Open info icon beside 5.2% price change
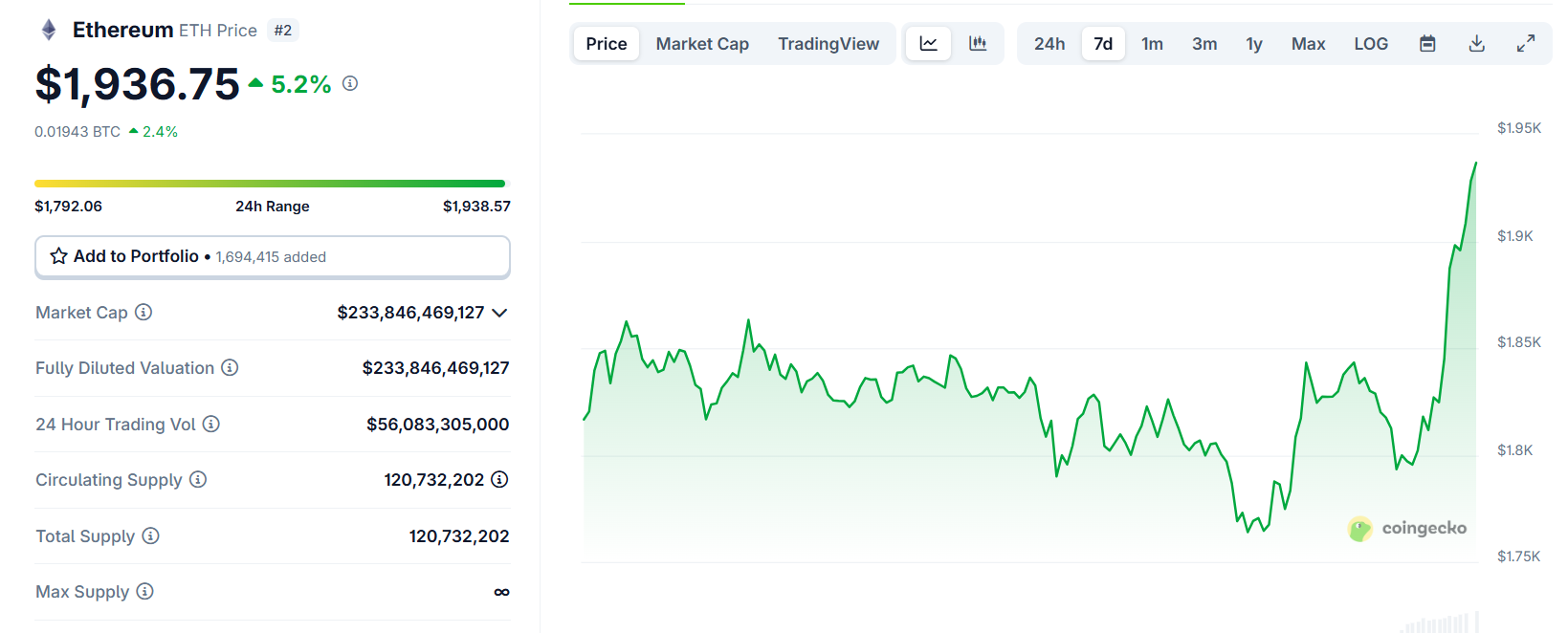 tap(350, 83)
